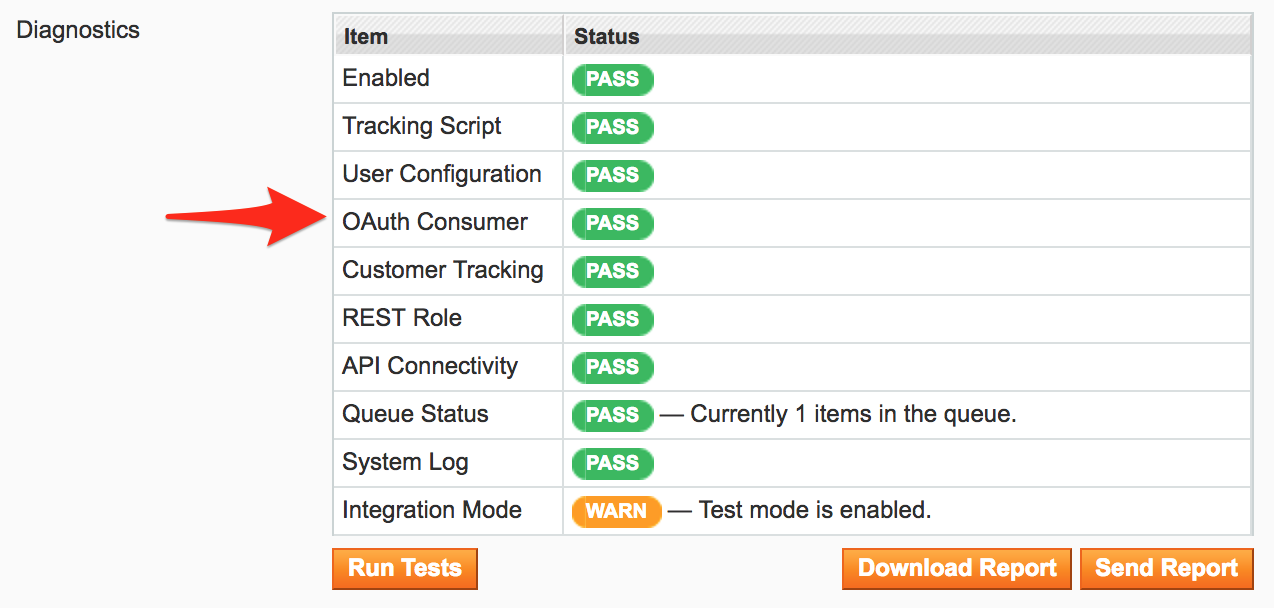Screen dimensions: 1274x608
Task: Click the Diagnostics section label
Action: 78,30
